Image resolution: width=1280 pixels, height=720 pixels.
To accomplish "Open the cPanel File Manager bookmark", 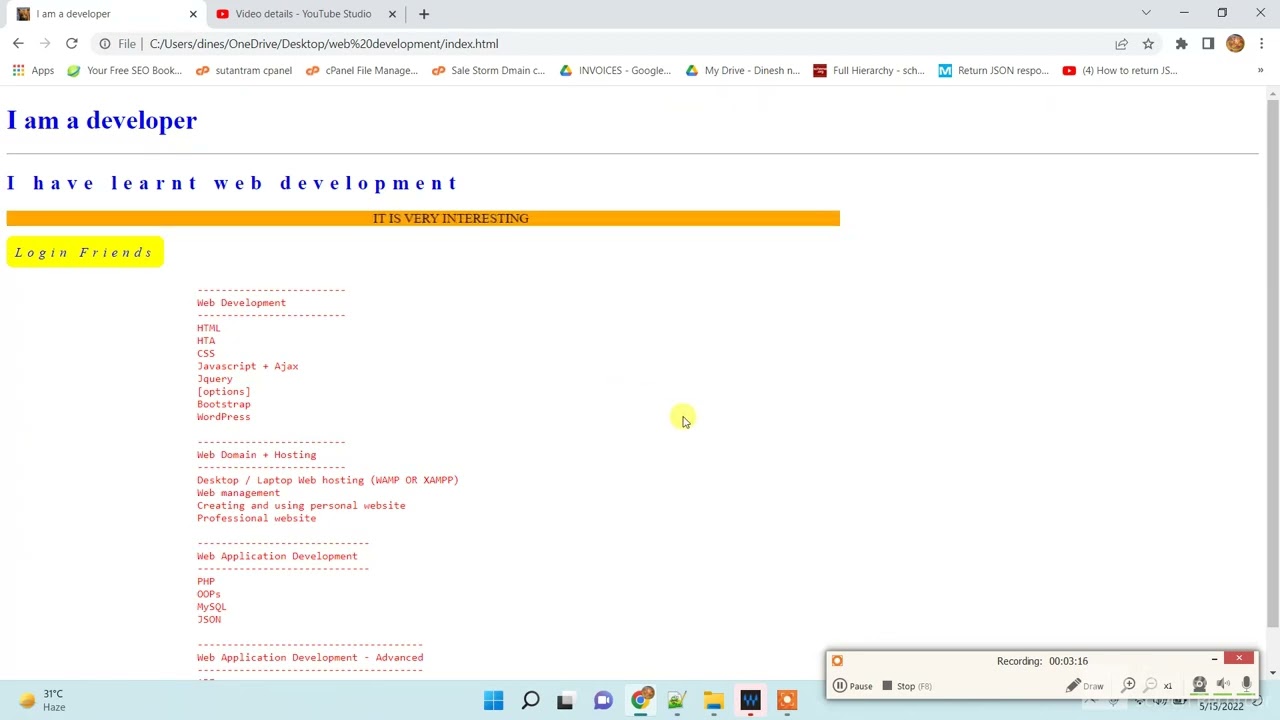I will (x=362, y=70).
